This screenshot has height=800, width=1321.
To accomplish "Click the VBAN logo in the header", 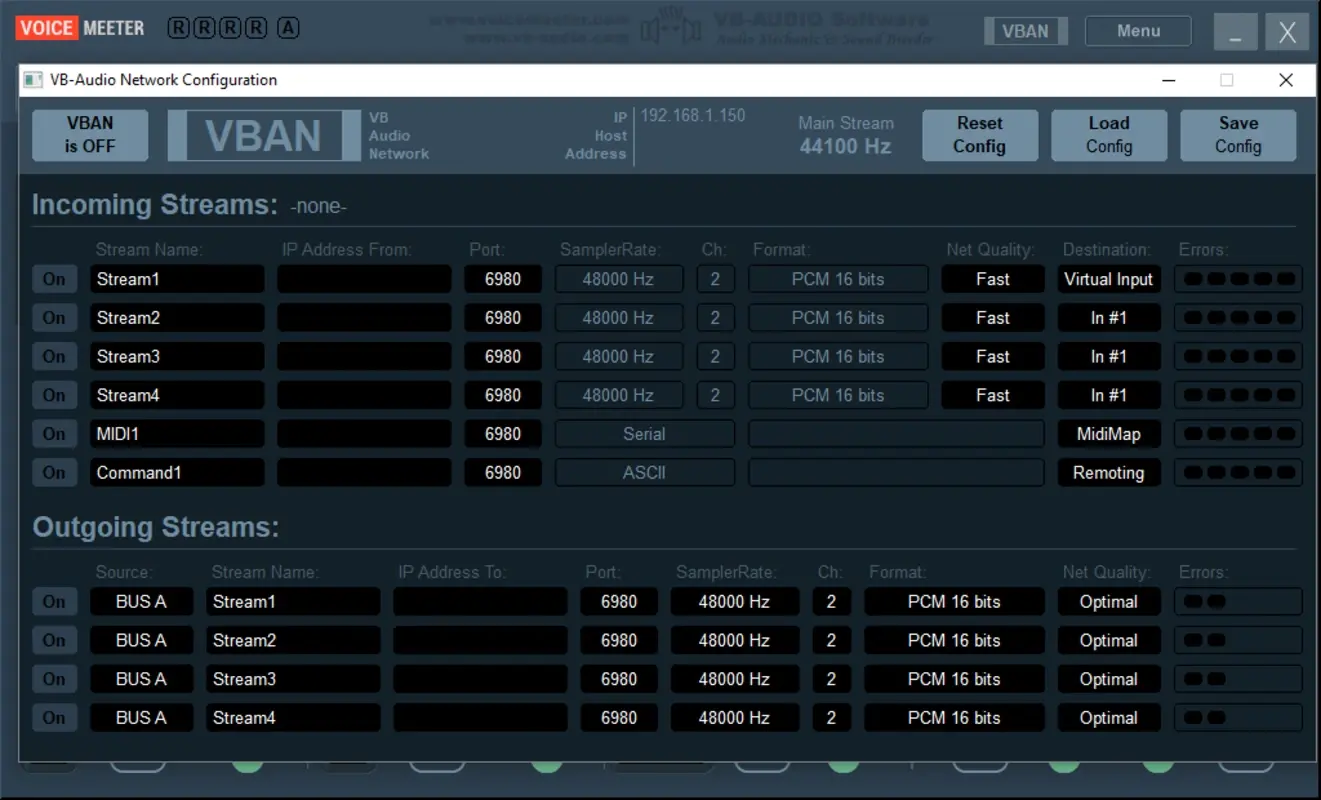I will coord(263,135).
